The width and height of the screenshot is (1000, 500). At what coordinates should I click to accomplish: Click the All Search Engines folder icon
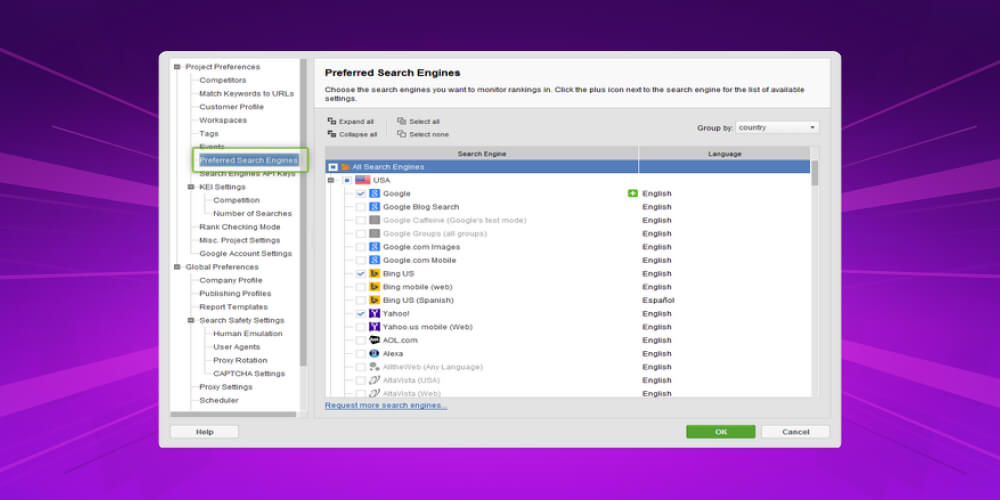[x=346, y=166]
